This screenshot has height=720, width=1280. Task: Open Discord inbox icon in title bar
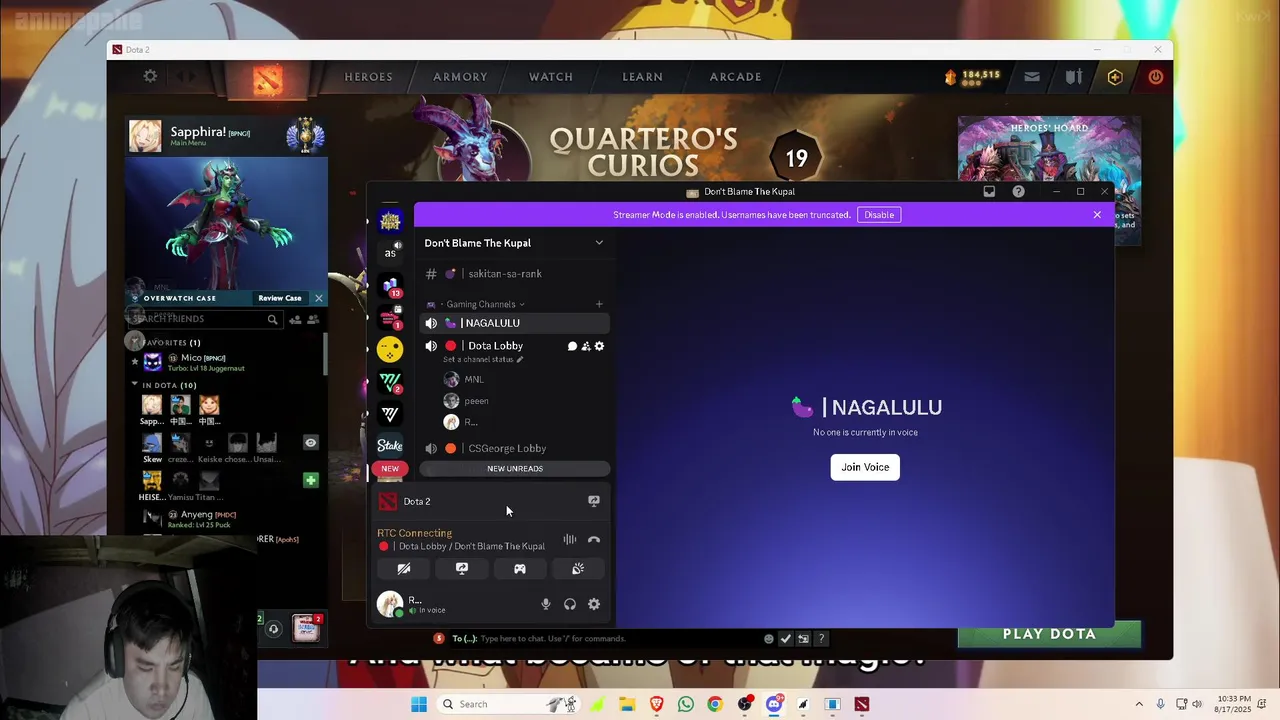(x=989, y=192)
